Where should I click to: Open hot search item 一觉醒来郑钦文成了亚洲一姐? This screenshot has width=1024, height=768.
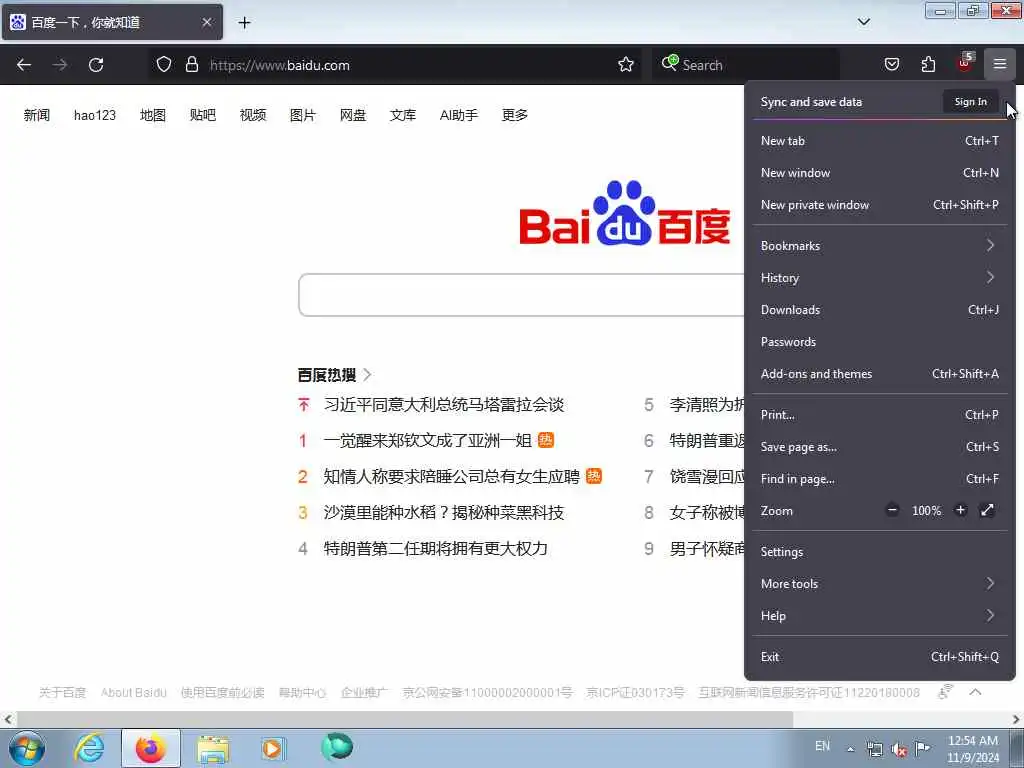click(x=428, y=441)
